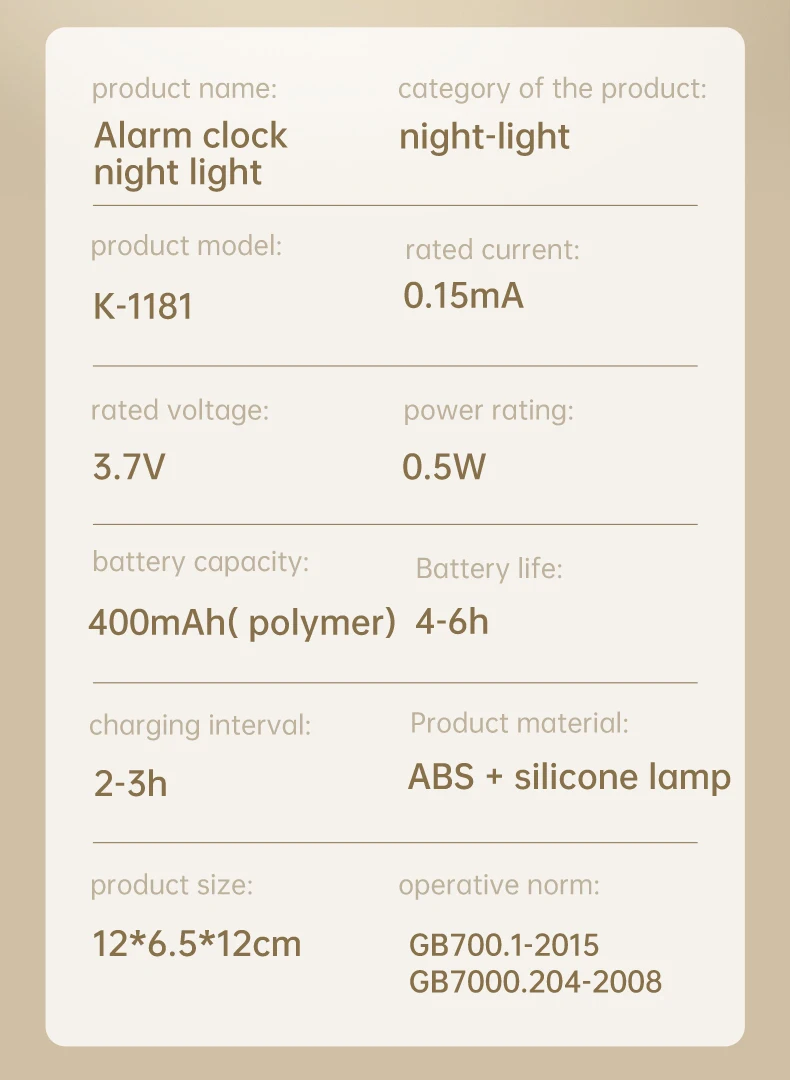Click the 'rated current:' label
Screen dimensions: 790x1080
(492, 250)
